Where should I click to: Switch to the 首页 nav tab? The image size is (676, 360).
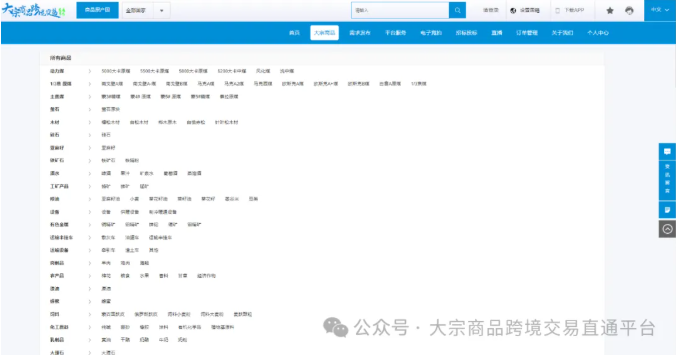(294, 33)
